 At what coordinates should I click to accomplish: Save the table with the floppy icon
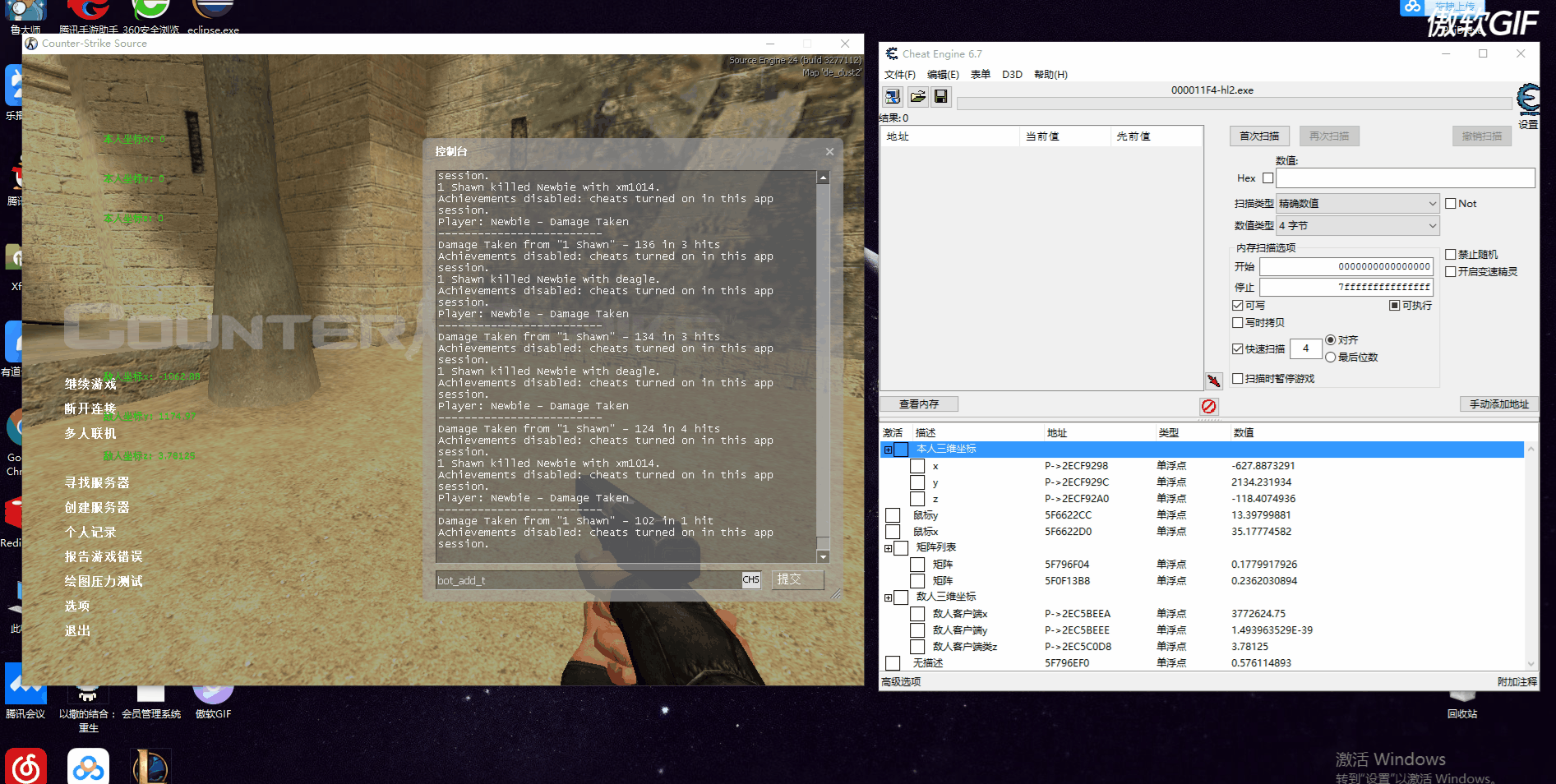(x=941, y=97)
